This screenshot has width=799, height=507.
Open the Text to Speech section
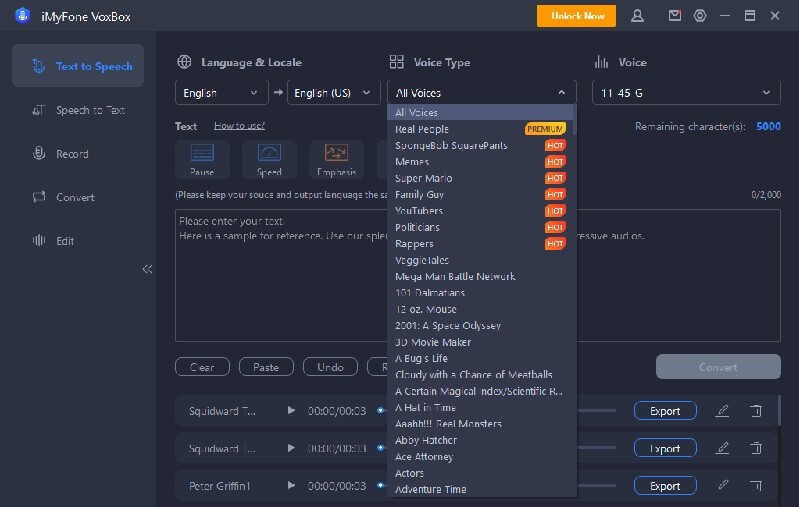(x=78, y=66)
